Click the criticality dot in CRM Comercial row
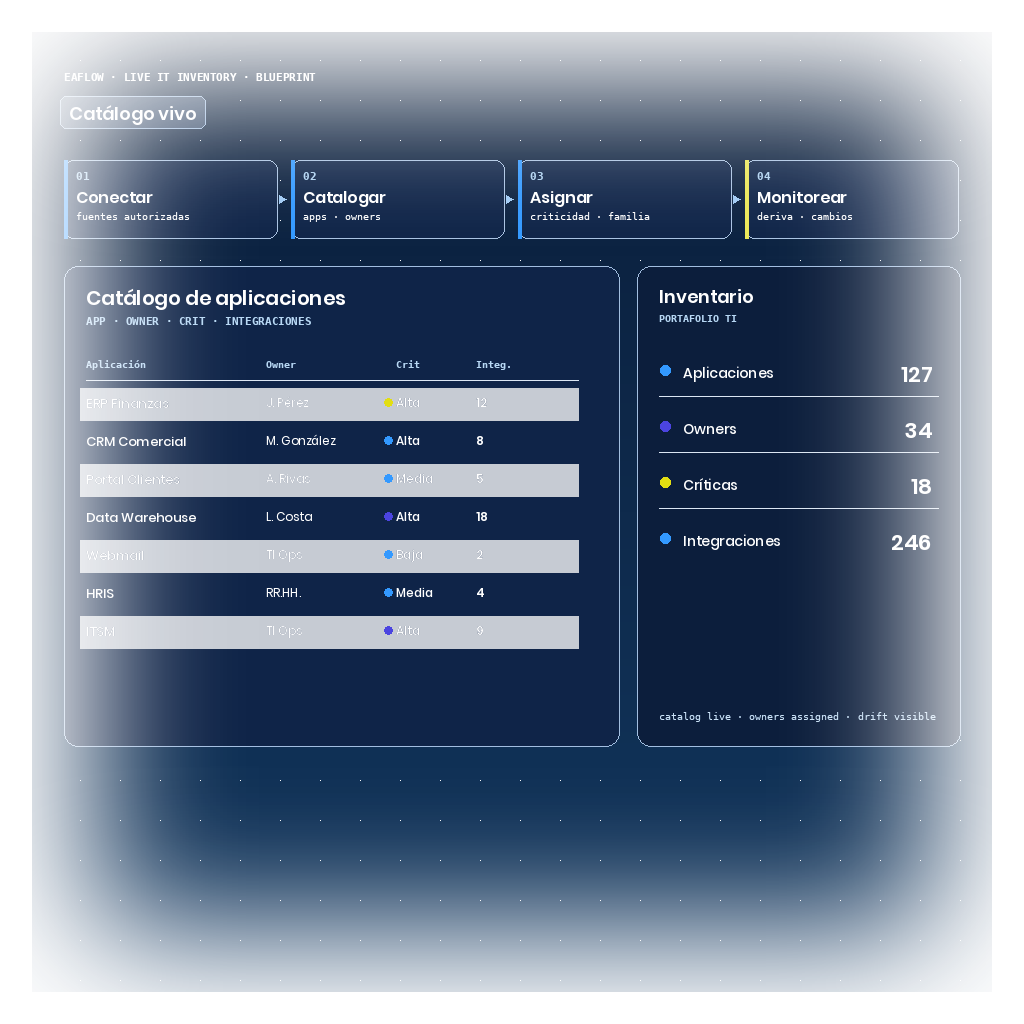 (389, 441)
